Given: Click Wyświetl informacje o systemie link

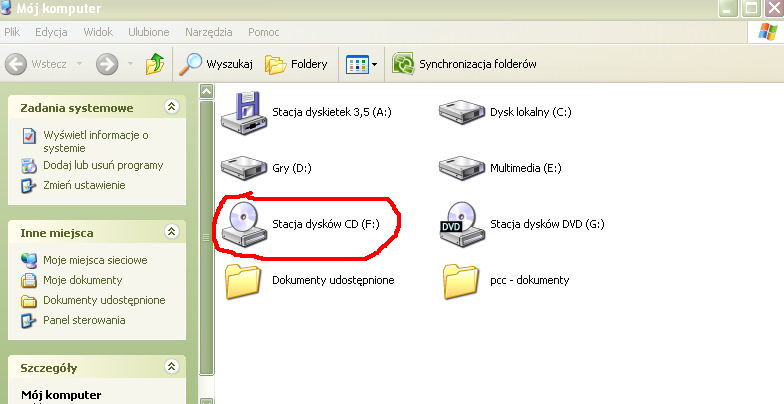Looking at the screenshot, I should (x=96, y=142).
